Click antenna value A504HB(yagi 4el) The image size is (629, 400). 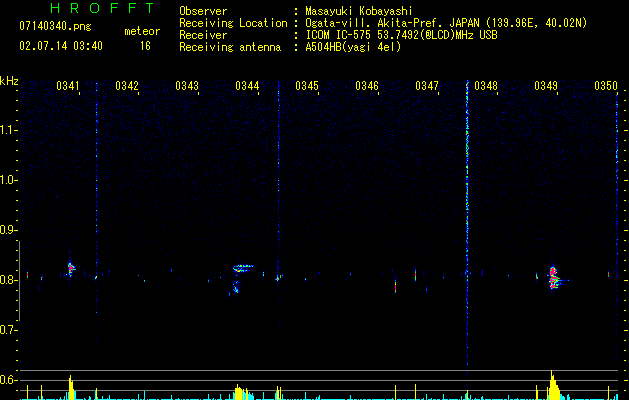point(353,47)
